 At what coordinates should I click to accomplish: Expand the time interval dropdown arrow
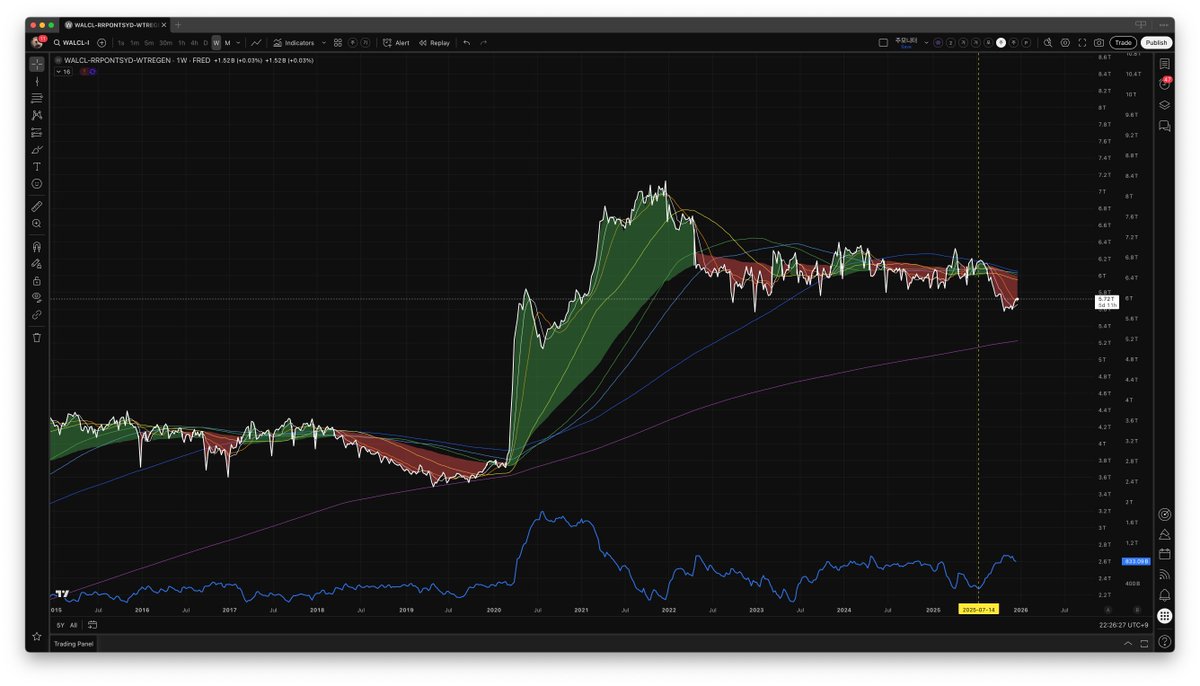click(238, 43)
